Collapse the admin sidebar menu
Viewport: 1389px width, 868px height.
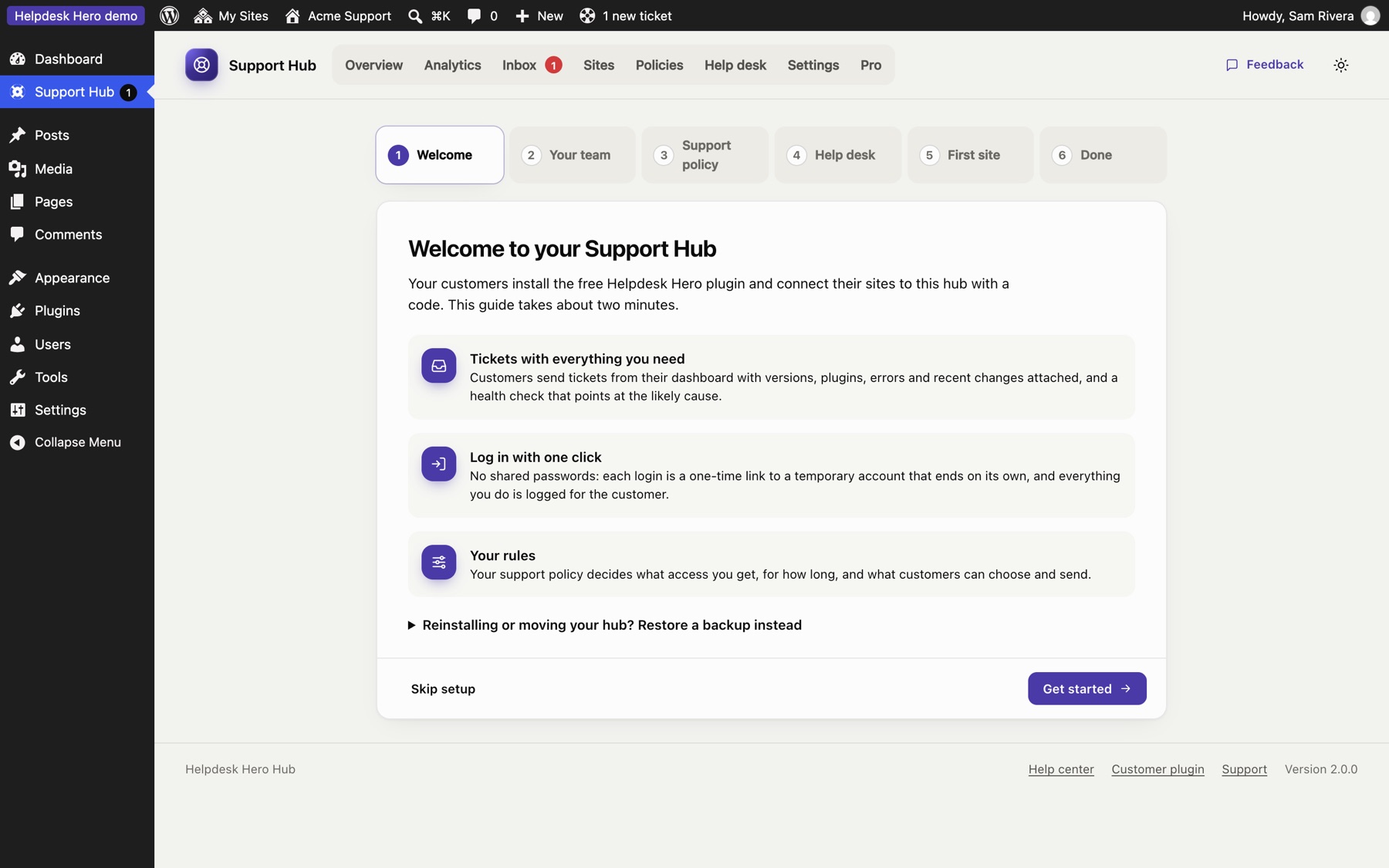click(77, 442)
